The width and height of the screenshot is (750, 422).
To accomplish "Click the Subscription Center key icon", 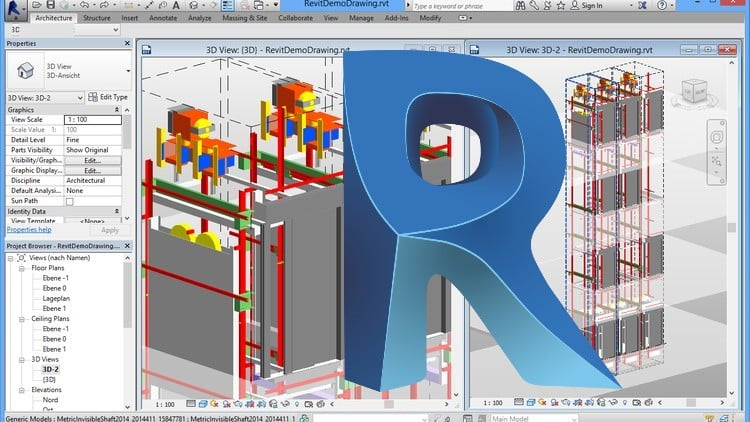I will [534, 5].
